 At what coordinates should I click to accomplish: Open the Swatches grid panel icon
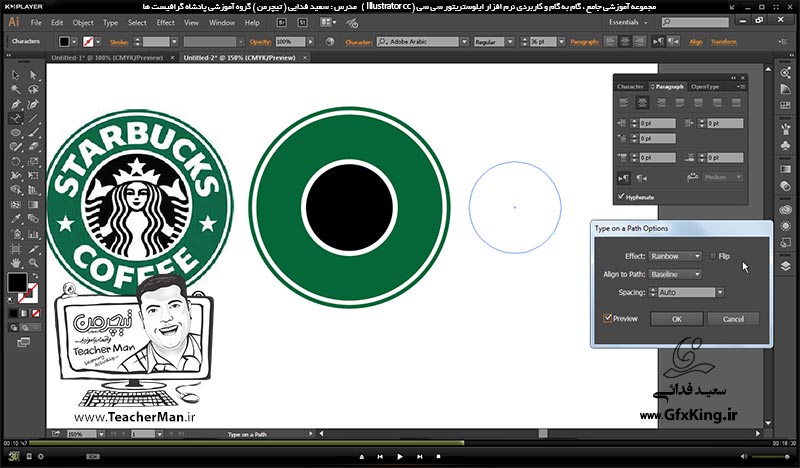(786, 105)
